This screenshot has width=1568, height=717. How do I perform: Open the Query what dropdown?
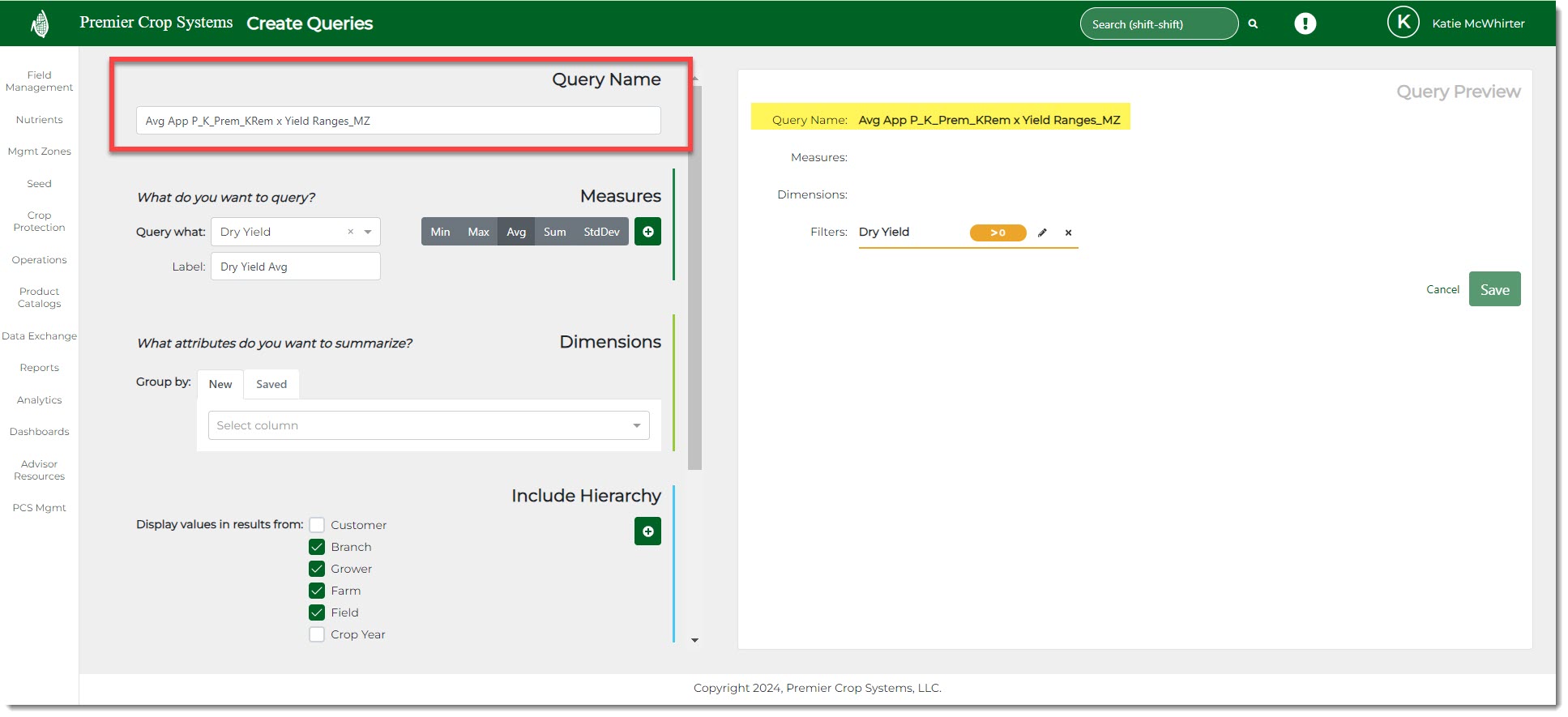click(368, 232)
